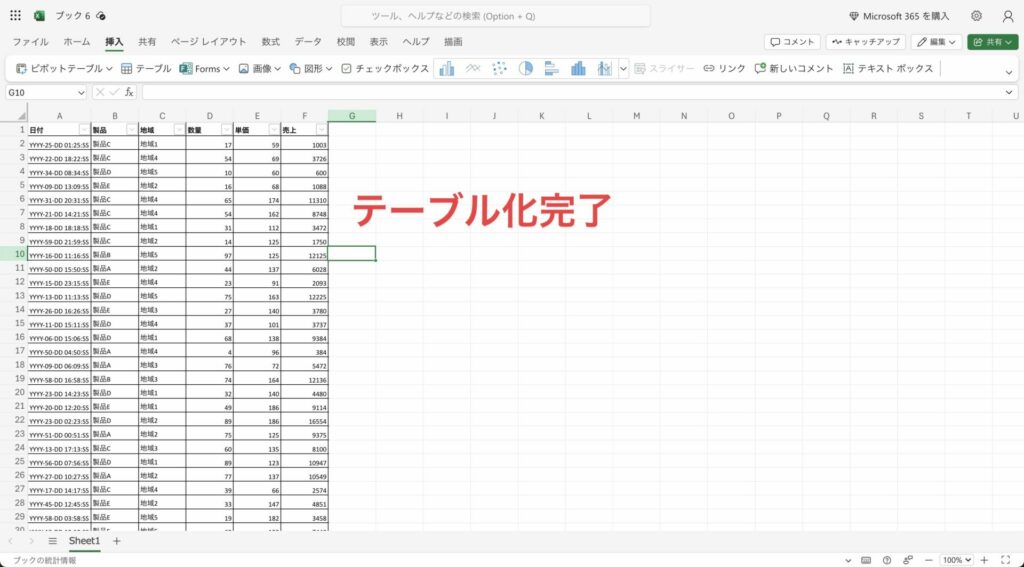Open the app launcher grid icon
Viewport: 1024px width, 567px height.
[x=16, y=16]
